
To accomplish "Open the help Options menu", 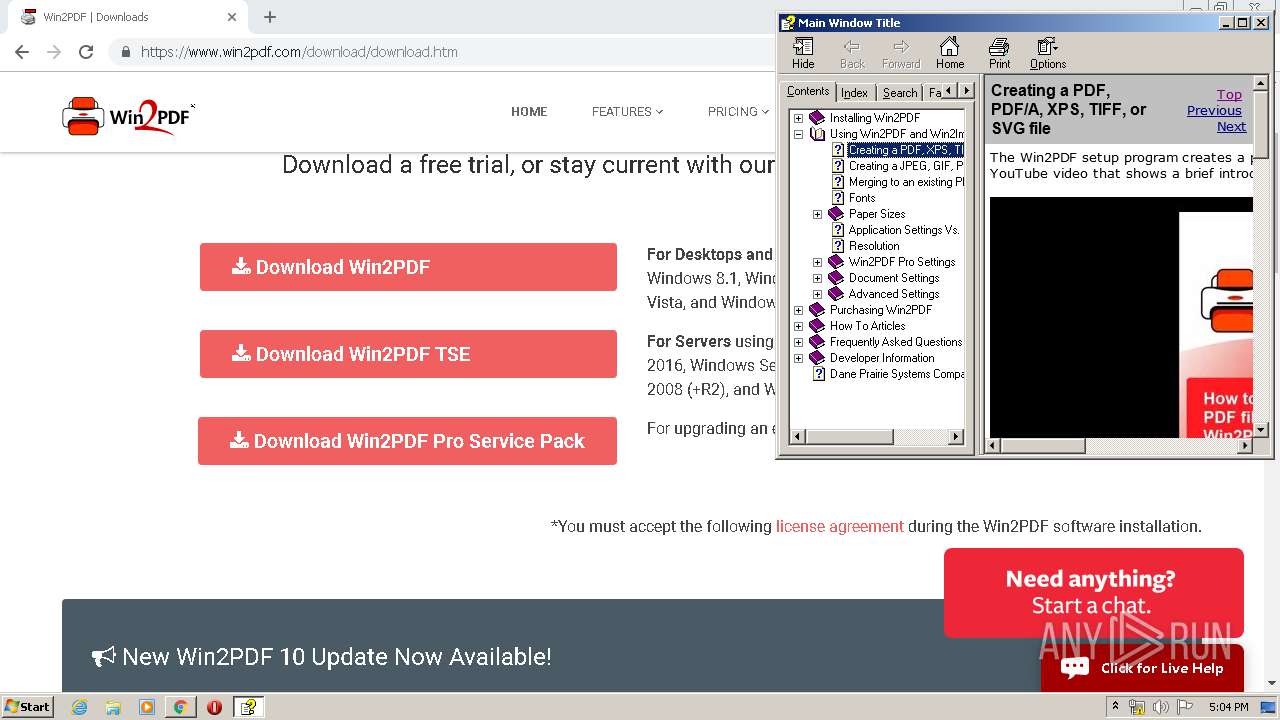I will point(1047,53).
